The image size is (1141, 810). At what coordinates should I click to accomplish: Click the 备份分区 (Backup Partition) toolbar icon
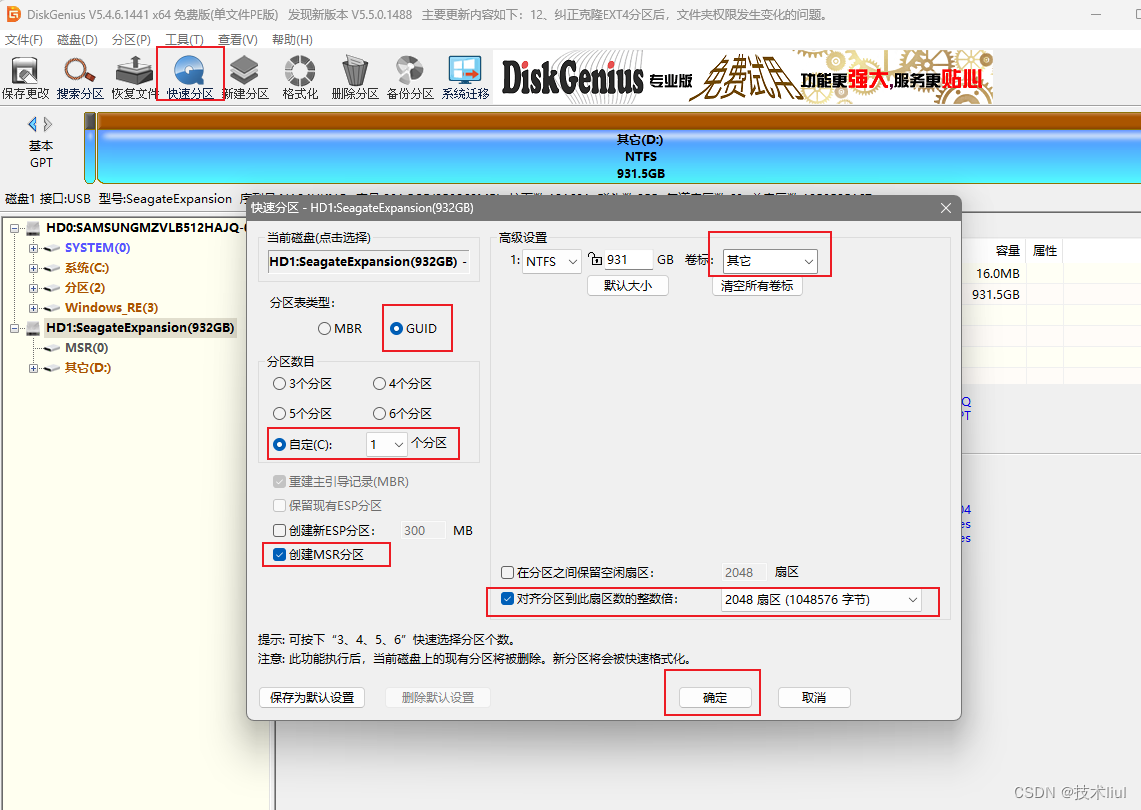(x=410, y=77)
